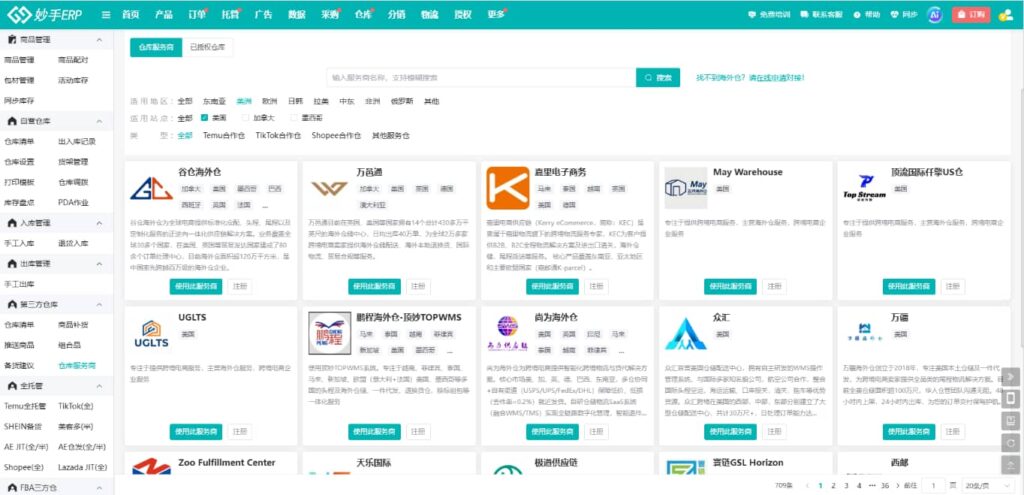Screen dimensions: 1024x495
Task: Open PDA作业 in the sidebar
Action: point(73,202)
